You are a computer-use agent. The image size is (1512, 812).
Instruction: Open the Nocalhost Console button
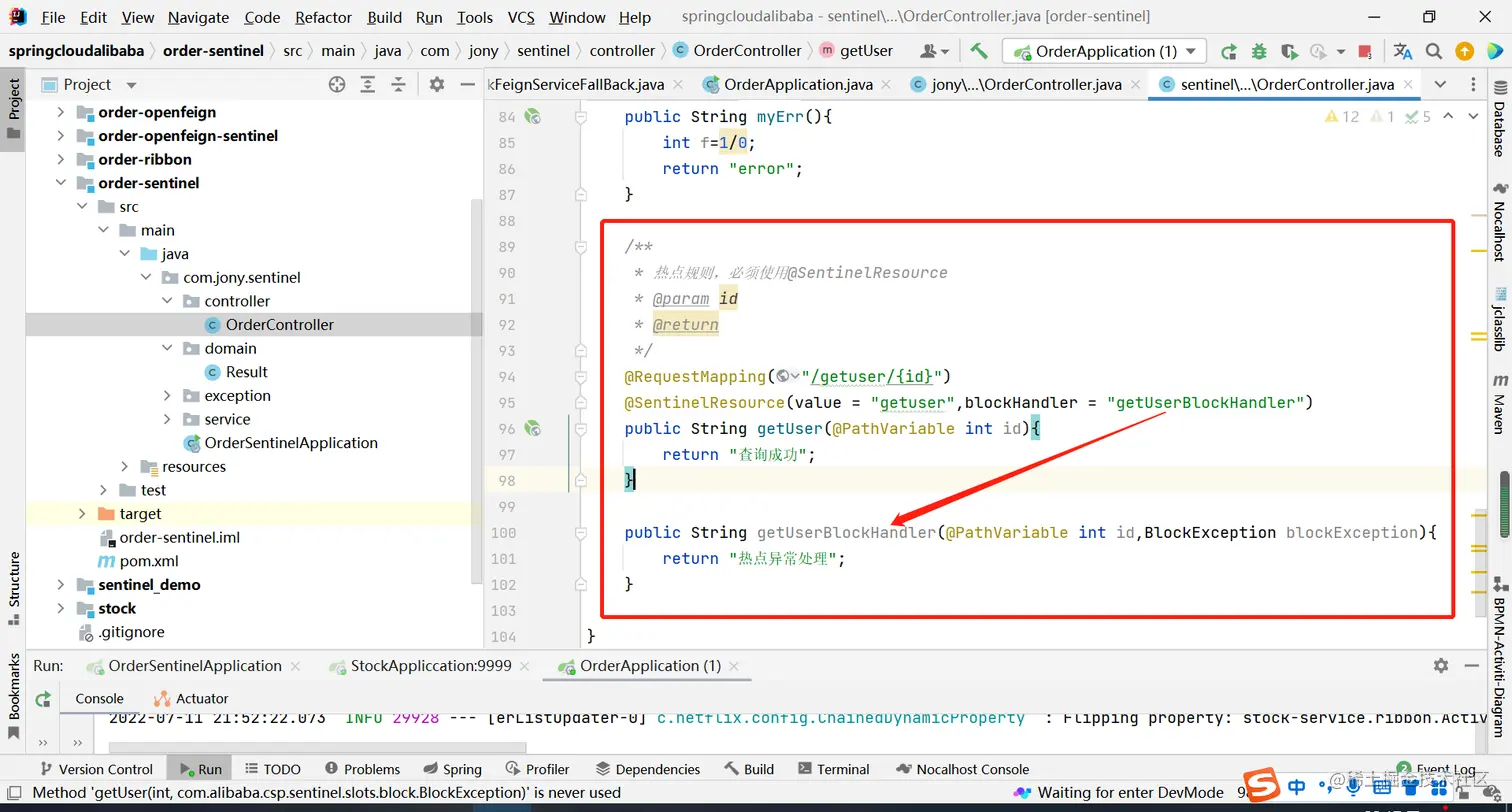click(962, 769)
